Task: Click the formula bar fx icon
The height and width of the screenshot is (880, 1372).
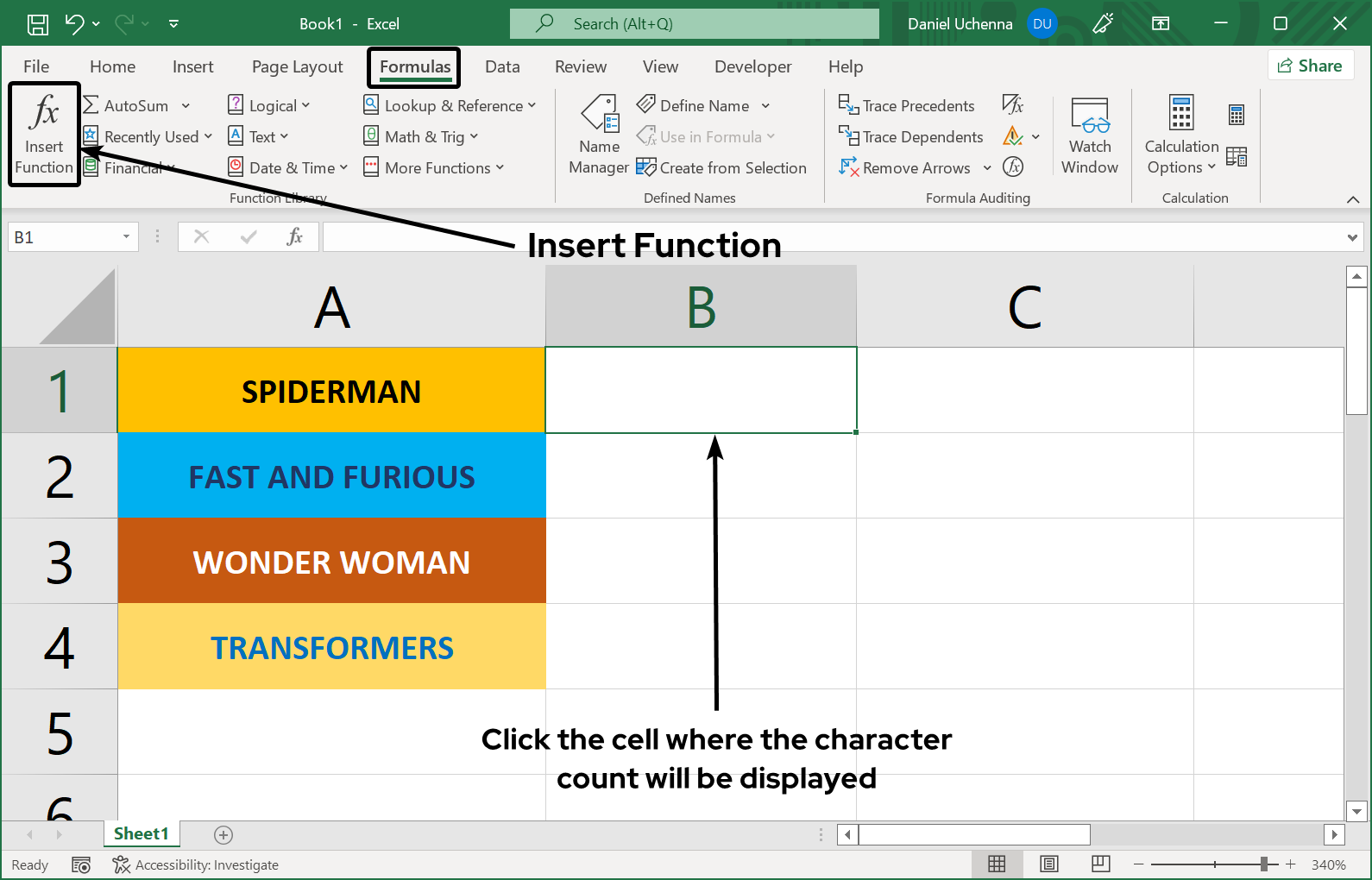Action: (294, 236)
